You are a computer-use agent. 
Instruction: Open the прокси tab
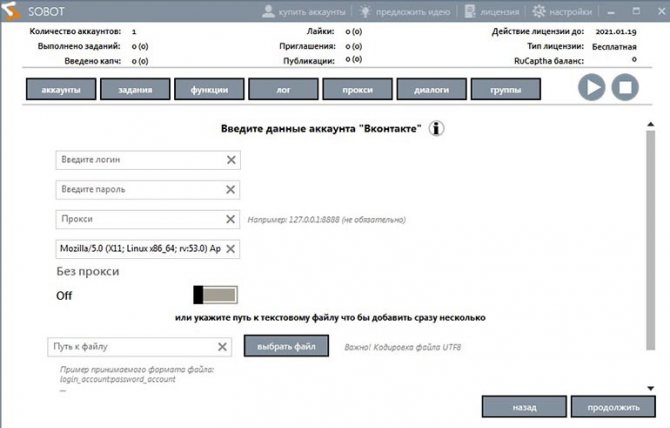coord(358,89)
